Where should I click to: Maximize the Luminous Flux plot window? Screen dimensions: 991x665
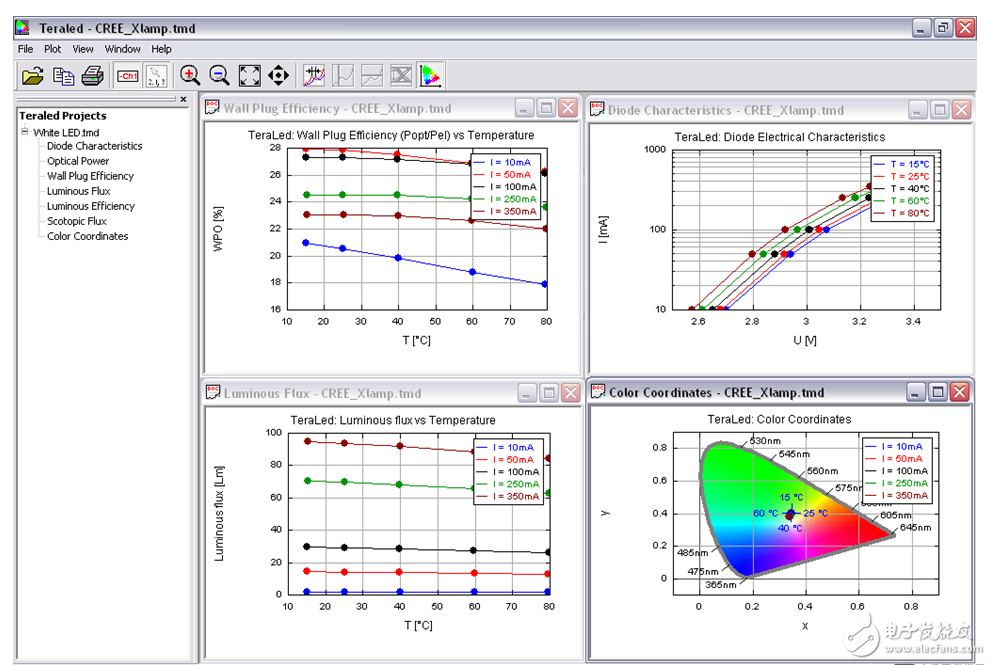pyautogui.click(x=547, y=393)
